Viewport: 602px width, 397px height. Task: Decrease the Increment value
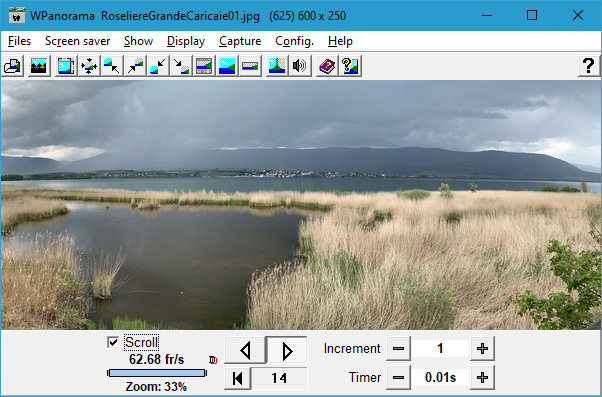pyautogui.click(x=399, y=349)
